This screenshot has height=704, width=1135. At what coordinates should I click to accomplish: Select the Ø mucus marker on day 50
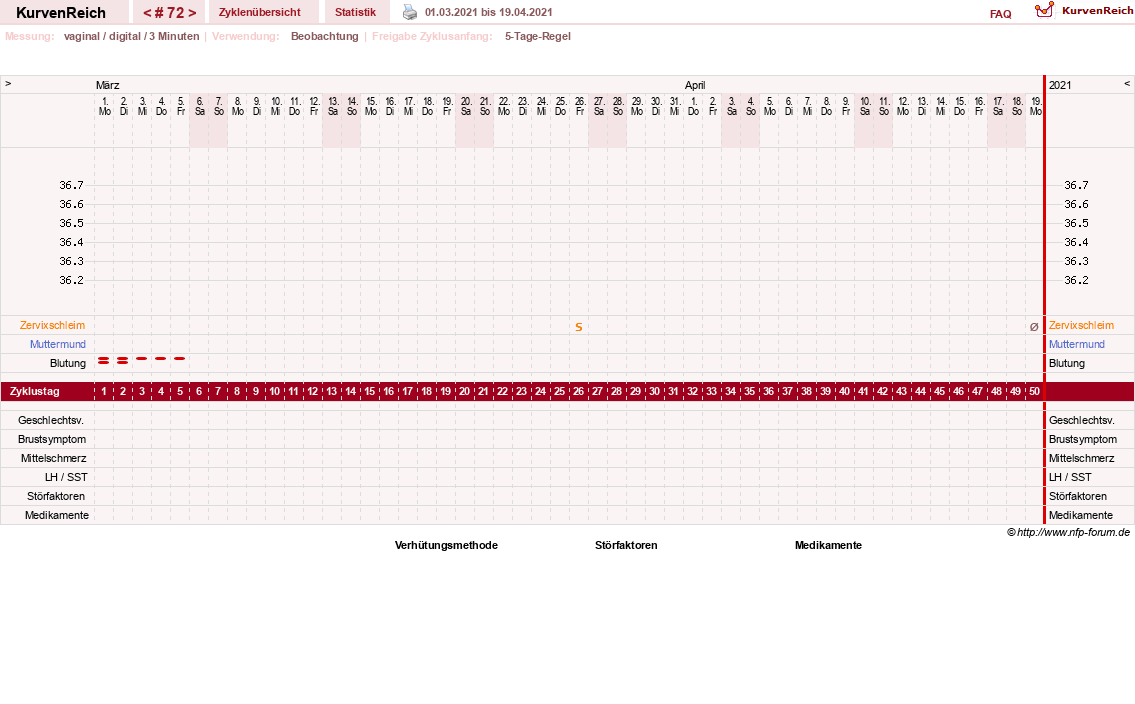click(x=1034, y=327)
